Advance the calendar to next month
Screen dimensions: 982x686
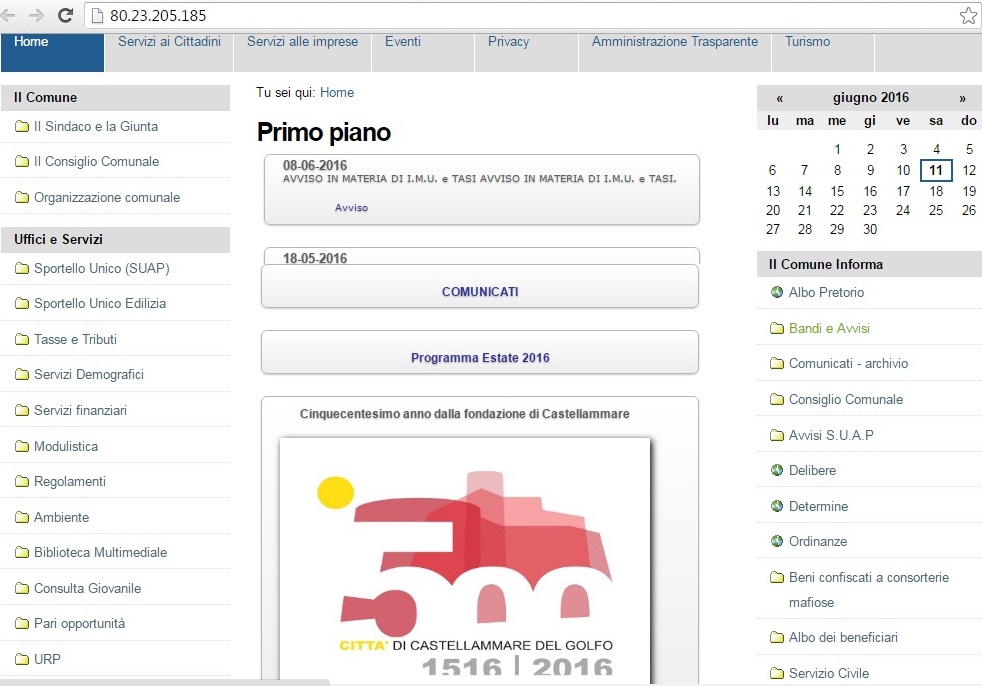[962, 98]
